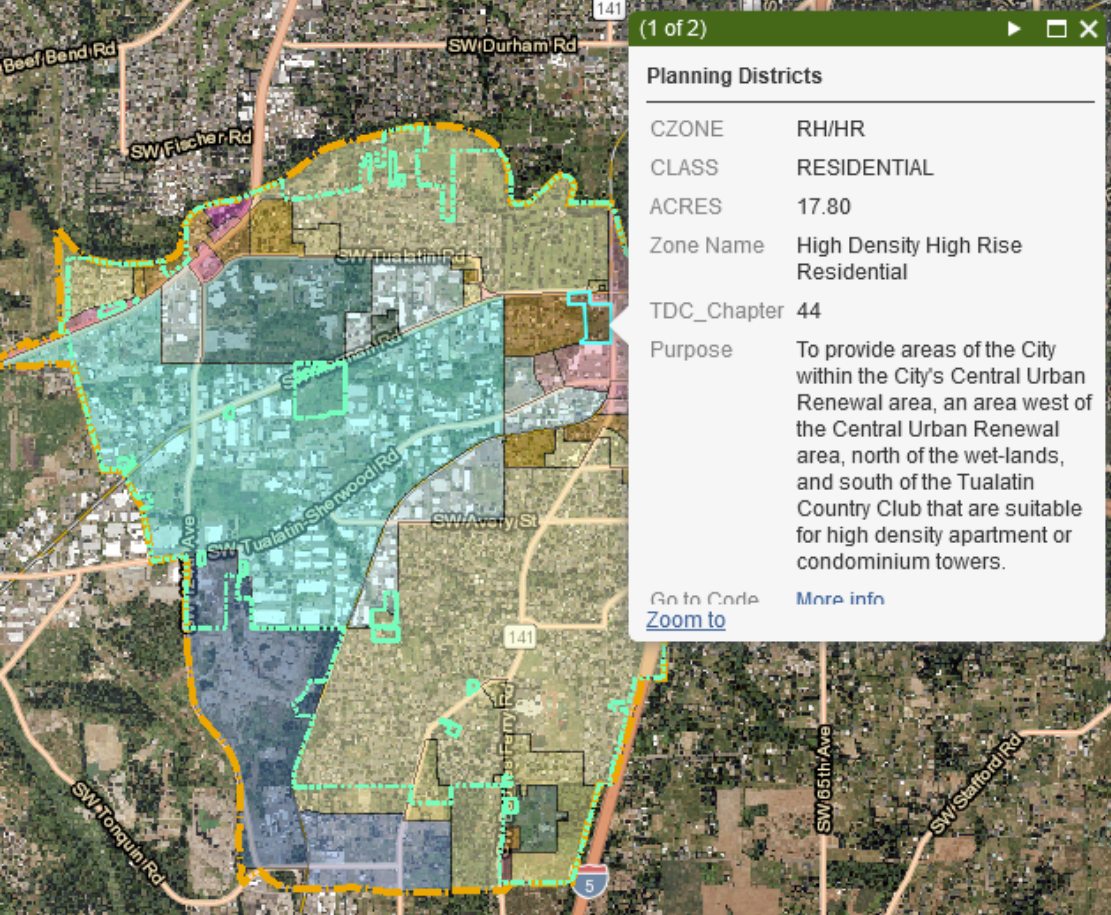Close the Planning Districts popup
This screenshot has width=1111, height=915.
click(1088, 29)
